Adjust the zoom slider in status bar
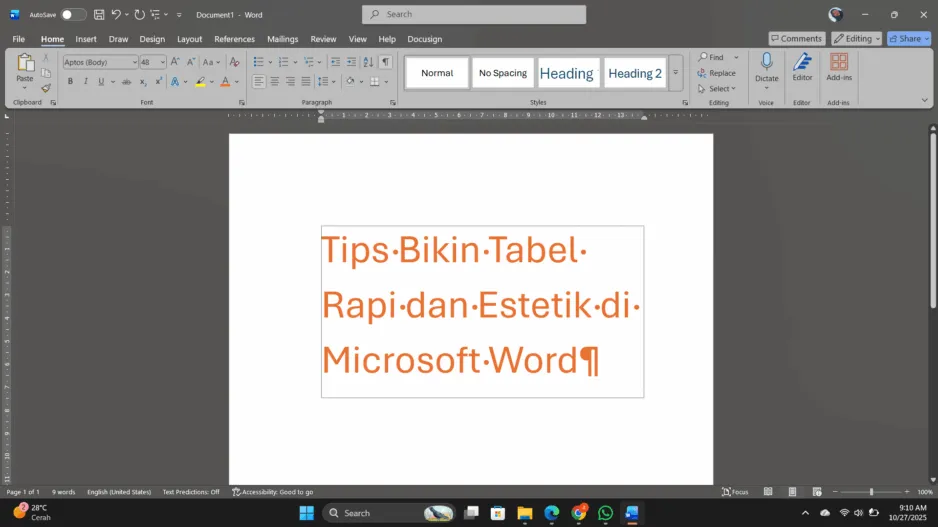 point(871,492)
